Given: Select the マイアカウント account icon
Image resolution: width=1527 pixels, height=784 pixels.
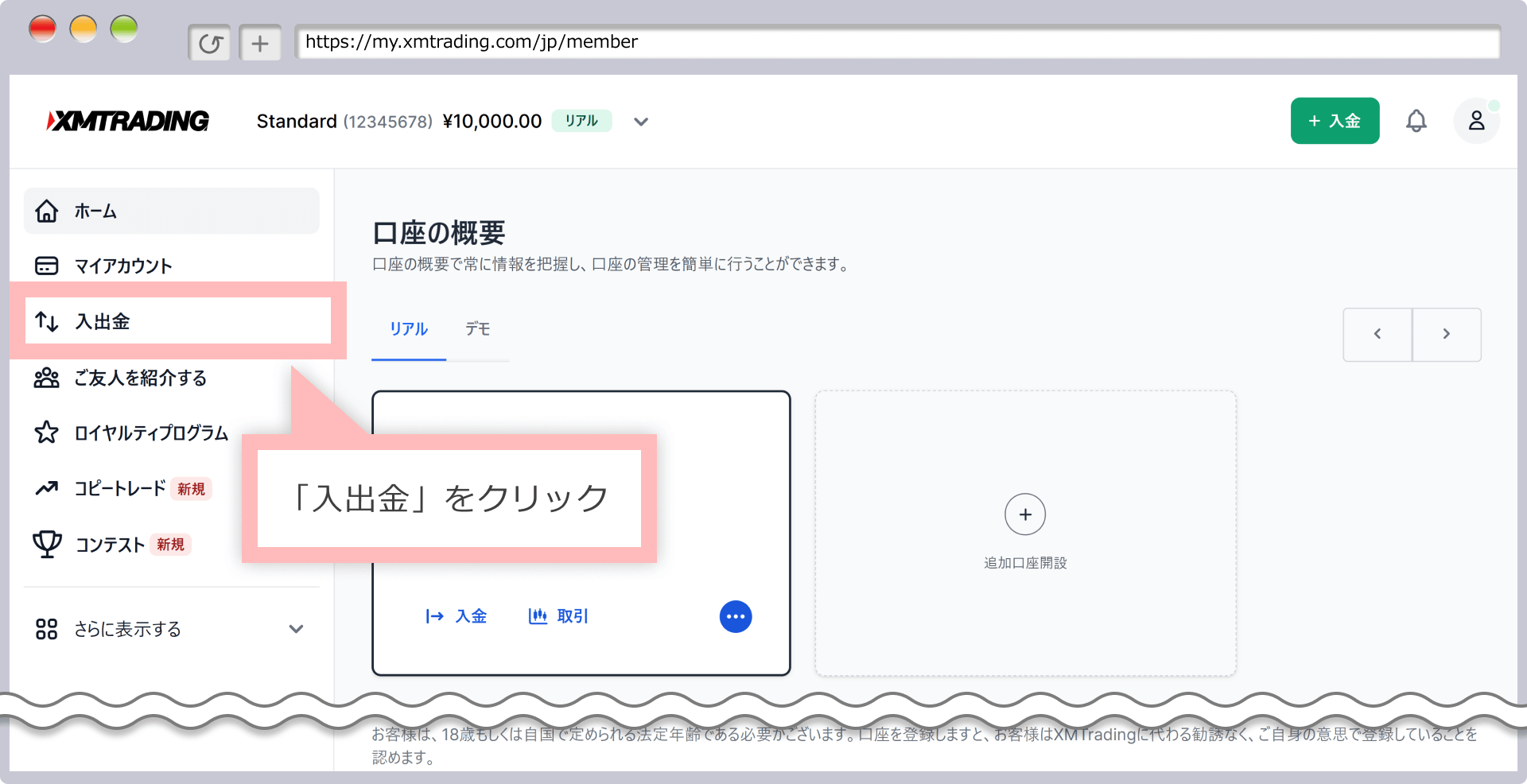Looking at the screenshot, I should pyautogui.click(x=46, y=266).
